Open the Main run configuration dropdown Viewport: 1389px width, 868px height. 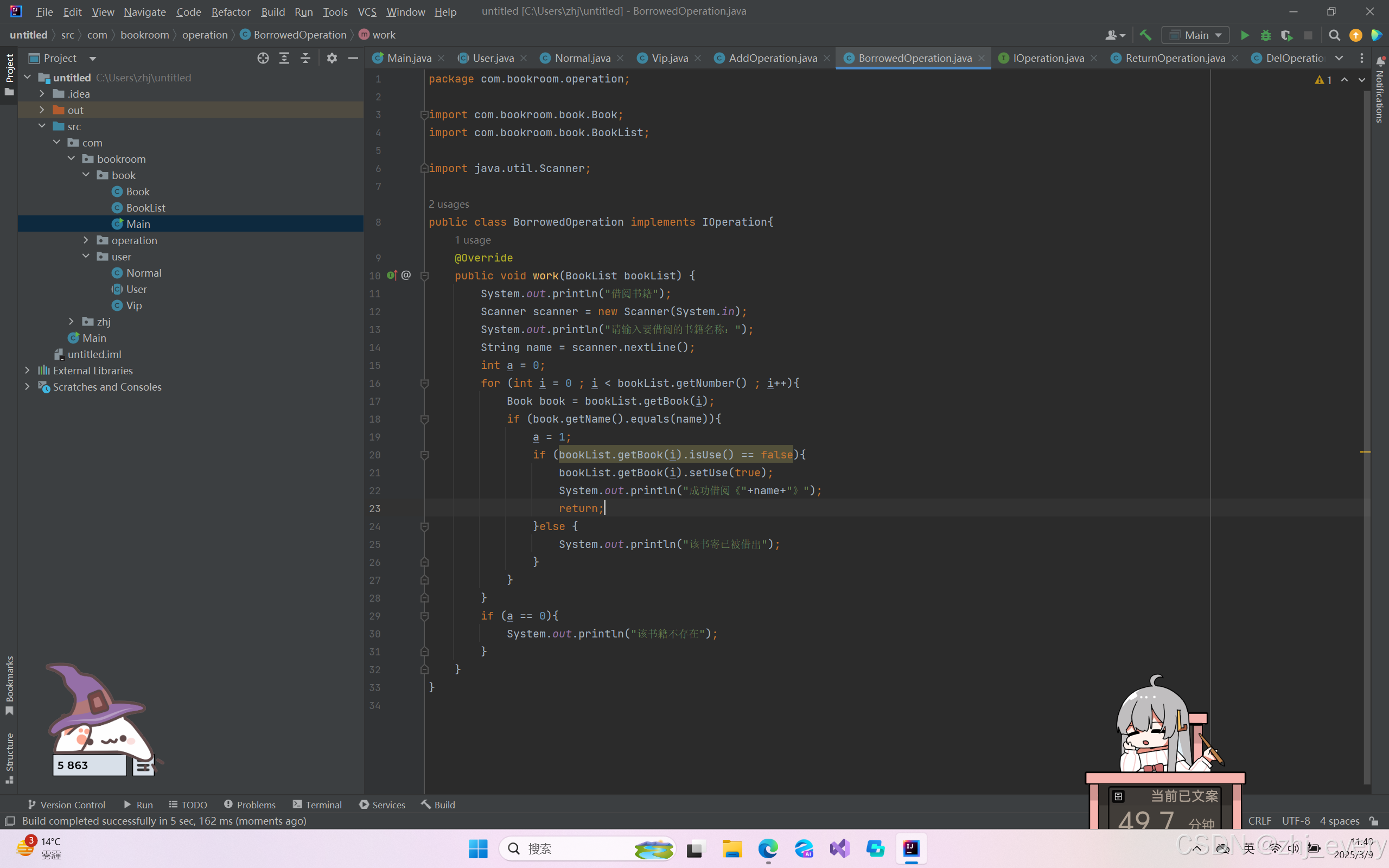1196,36
